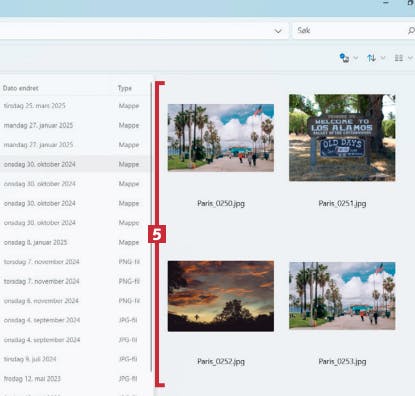Click the vertical scrollbar of the file list
The height and width of the screenshot is (396, 415).
click(x=151, y=227)
